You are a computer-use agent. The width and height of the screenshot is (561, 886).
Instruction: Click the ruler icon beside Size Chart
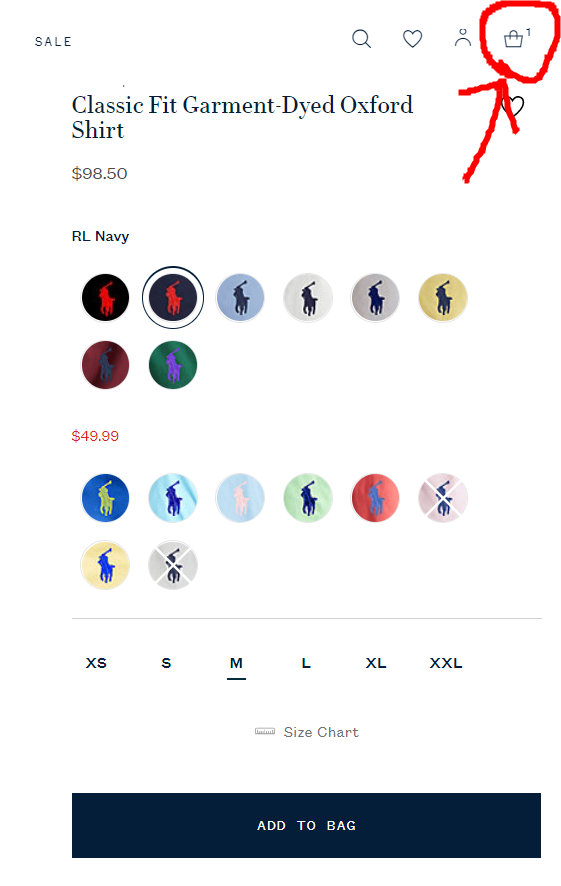(x=265, y=731)
